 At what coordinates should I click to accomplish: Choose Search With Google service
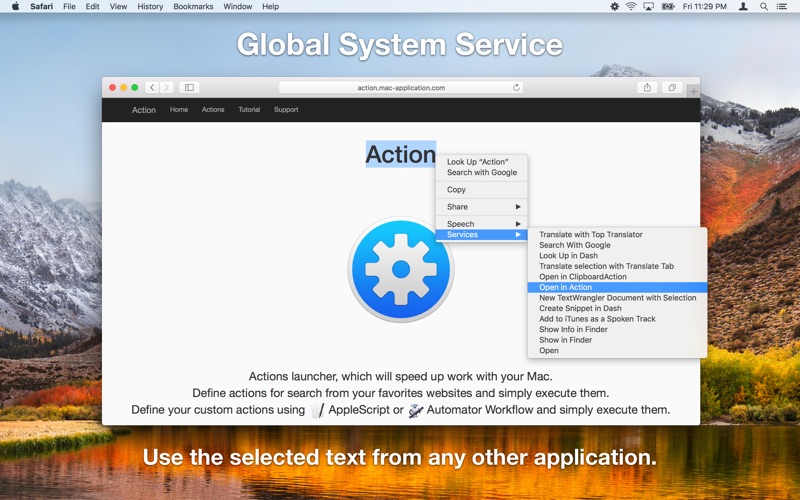point(618,245)
